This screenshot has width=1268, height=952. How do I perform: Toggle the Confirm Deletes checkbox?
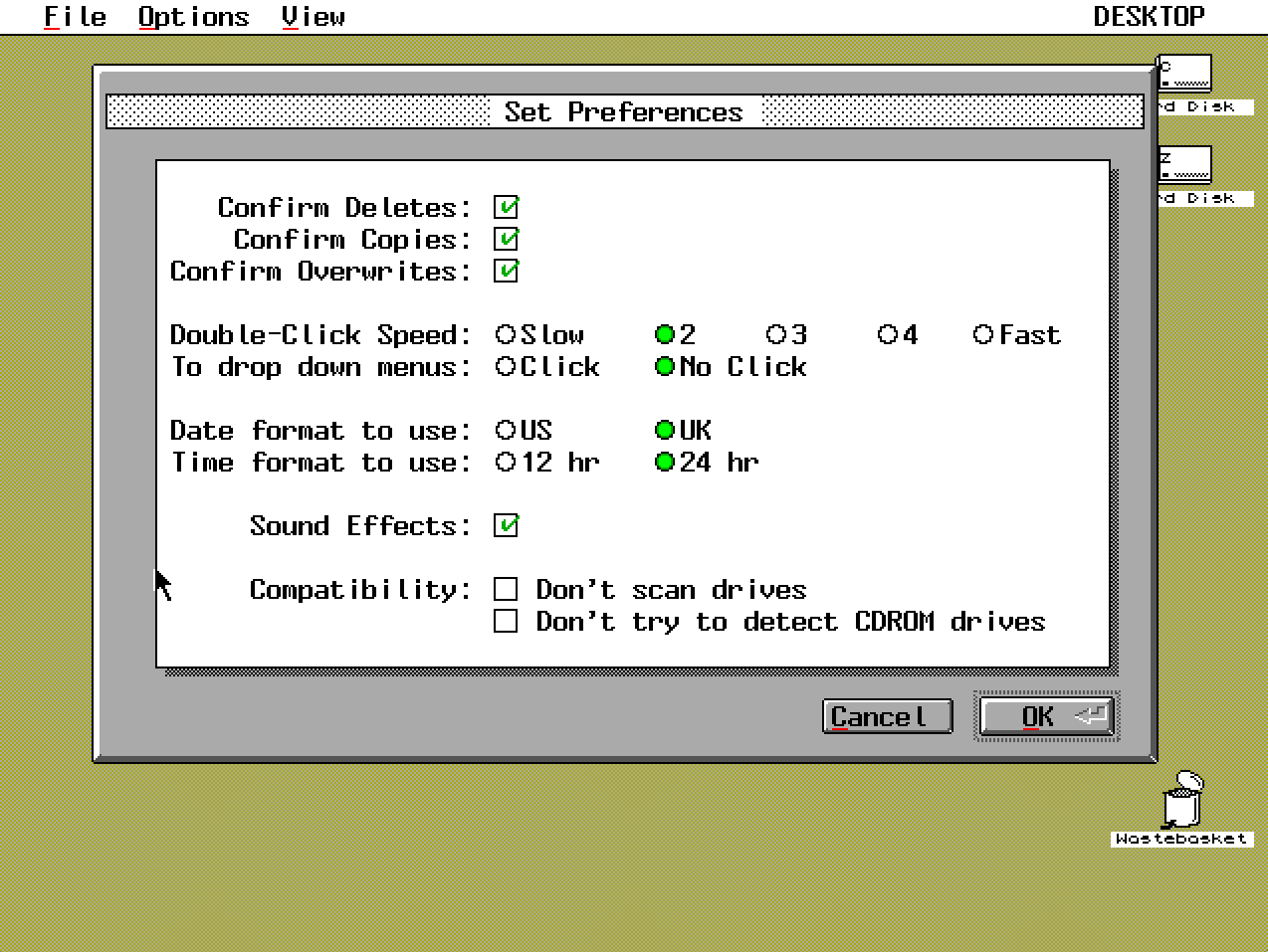(506, 207)
